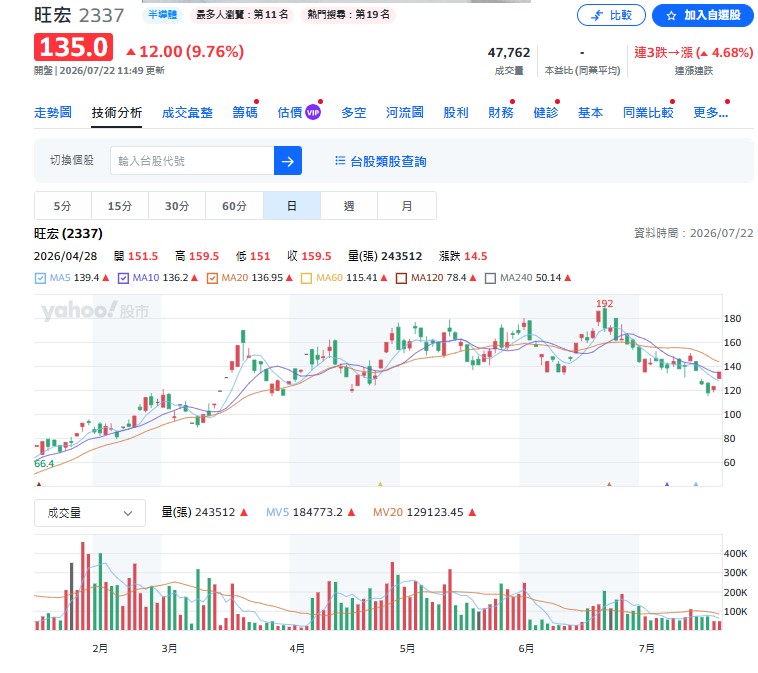This screenshot has height=673, width=758.
Task: Click the yellow triangle marker near May
Action: pos(380,483)
